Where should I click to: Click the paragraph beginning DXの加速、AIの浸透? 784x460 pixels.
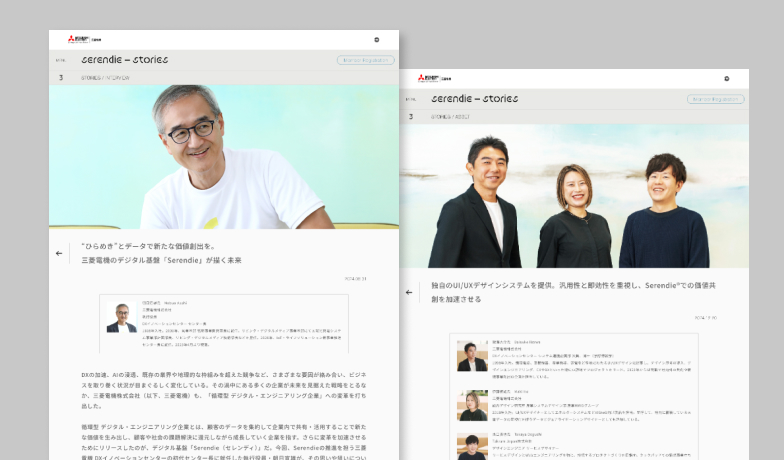224,390
